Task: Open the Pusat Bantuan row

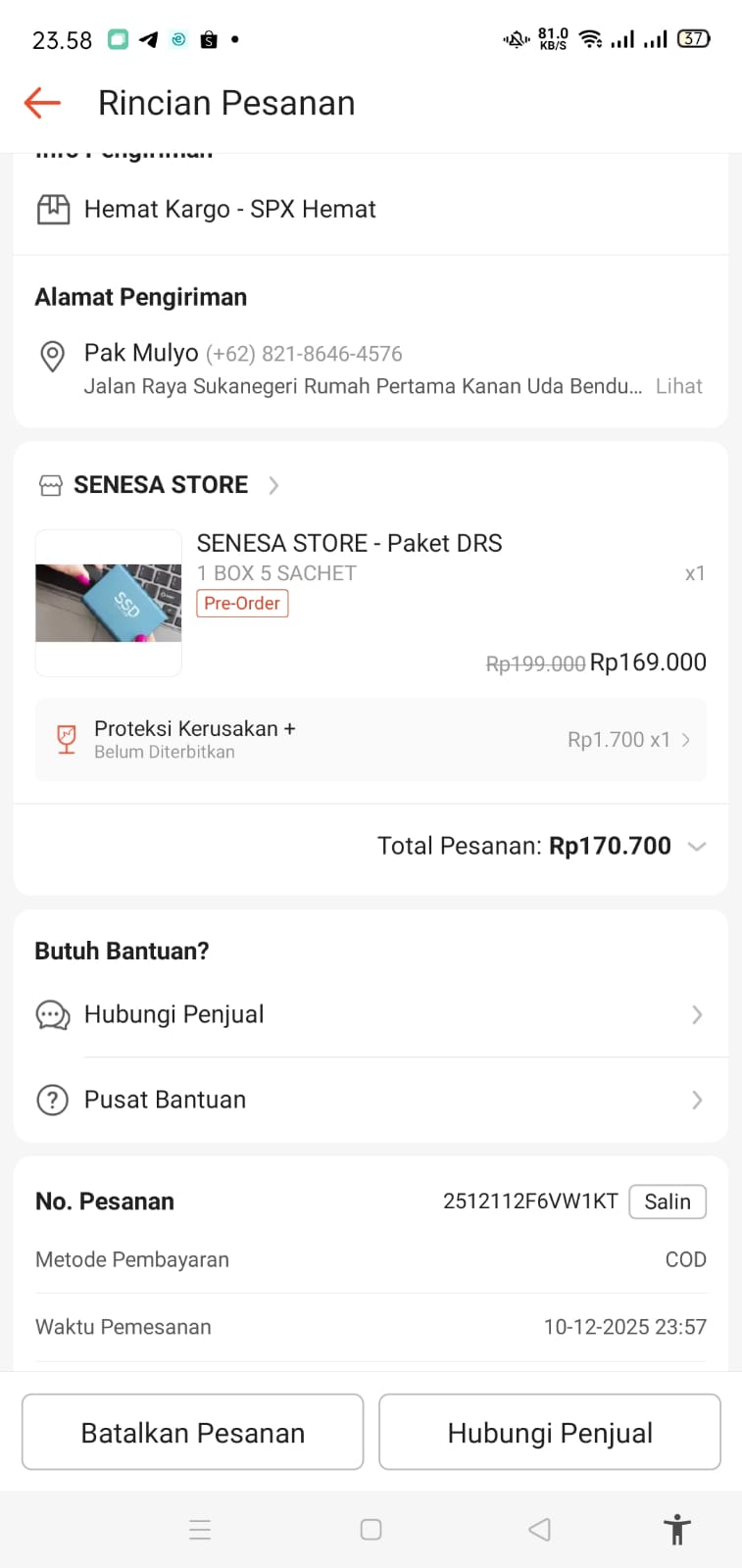Action: [372, 1101]
